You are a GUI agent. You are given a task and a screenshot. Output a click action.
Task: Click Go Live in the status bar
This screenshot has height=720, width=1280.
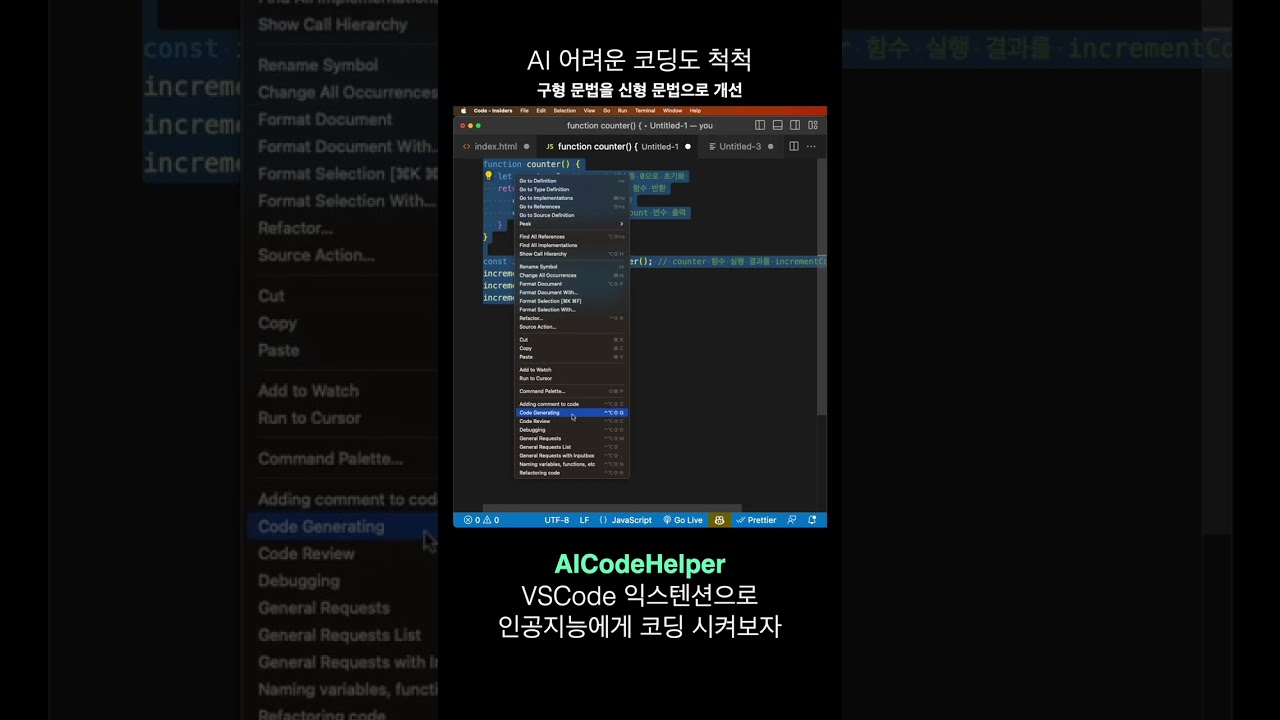683,520
